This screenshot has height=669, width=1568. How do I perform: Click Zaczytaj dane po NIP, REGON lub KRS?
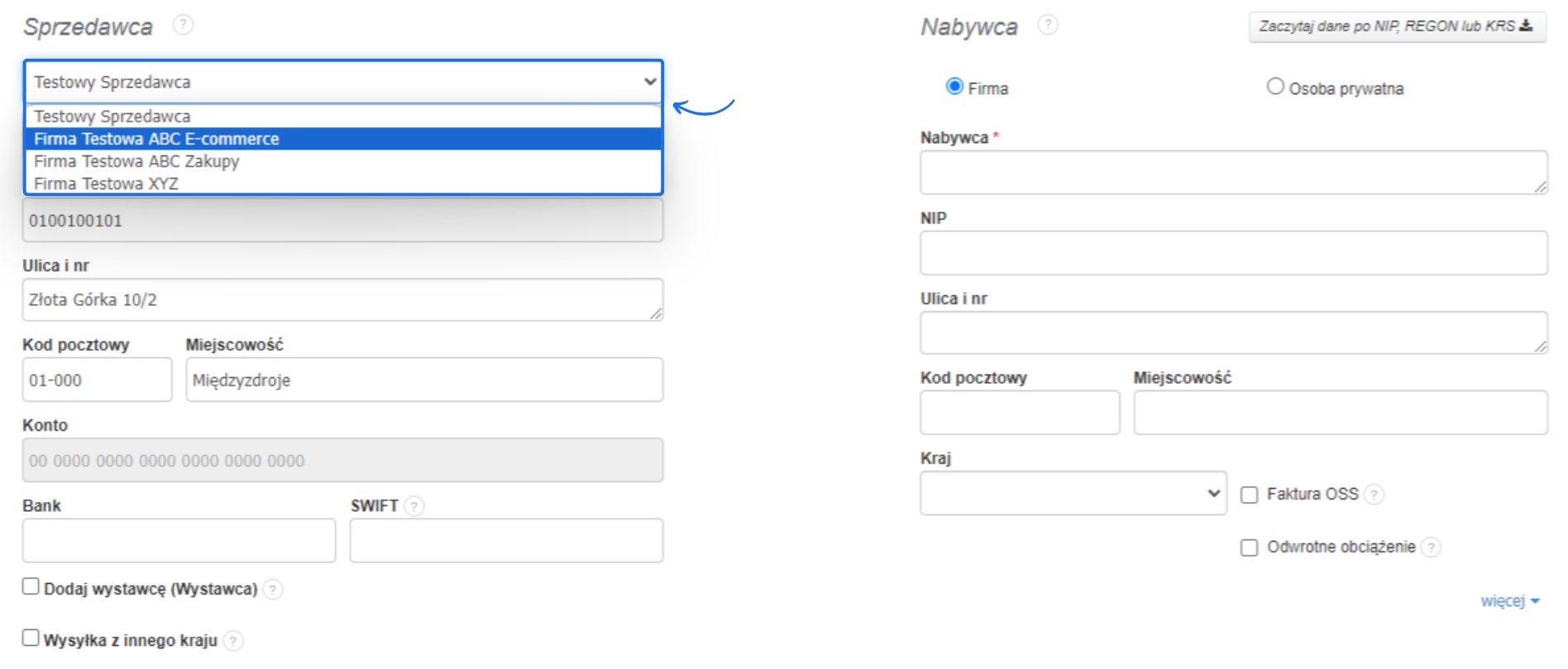(1396, 26)
